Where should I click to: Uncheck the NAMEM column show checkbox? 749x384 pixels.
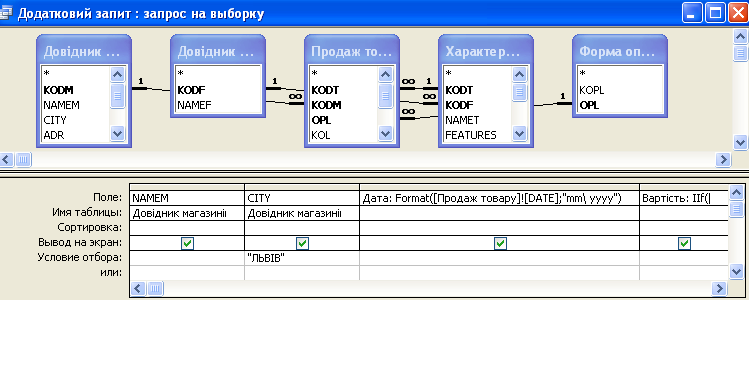(187, 244)
